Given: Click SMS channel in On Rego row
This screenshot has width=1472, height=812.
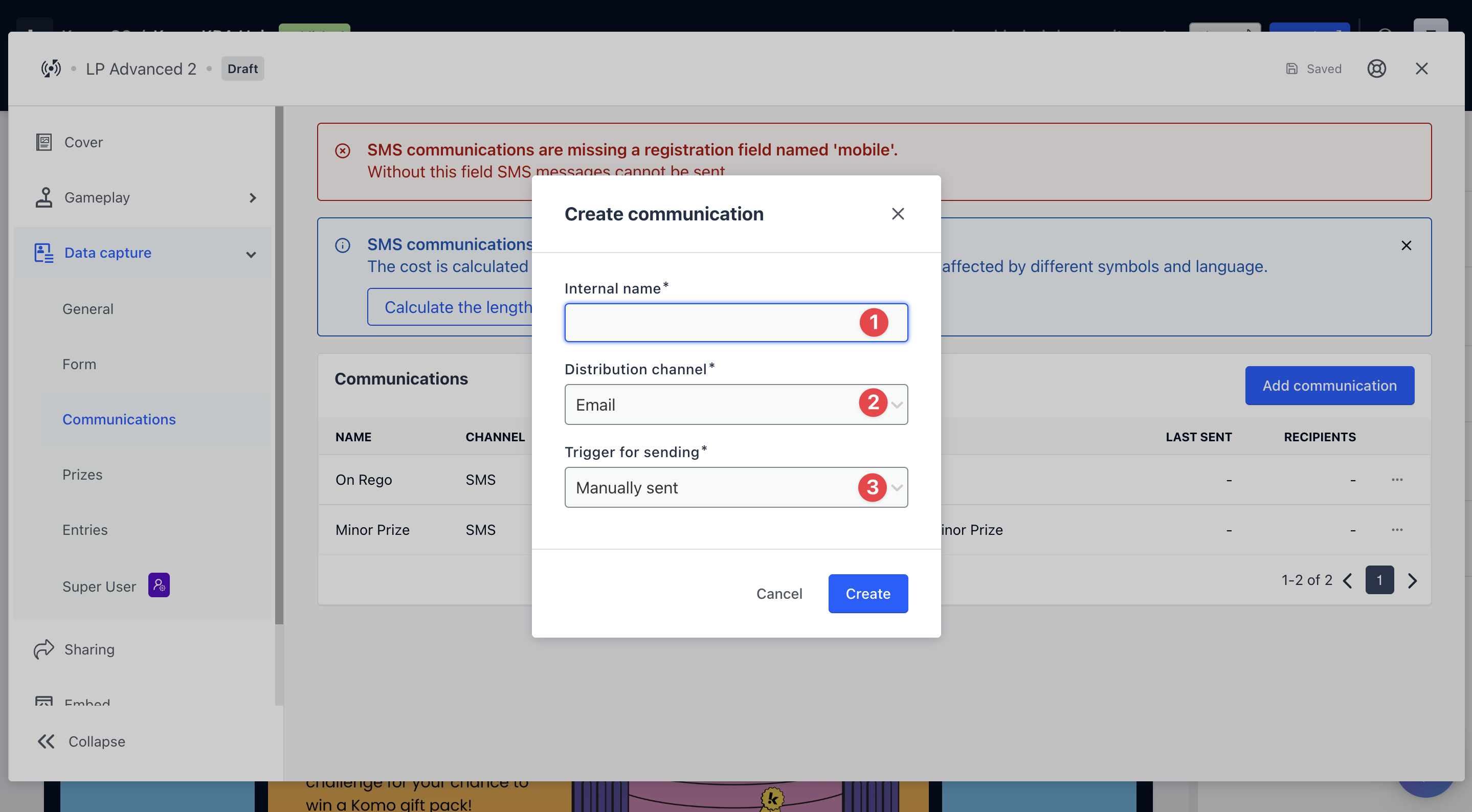Looking at the screenshot, I should click(x=481, y=480).
